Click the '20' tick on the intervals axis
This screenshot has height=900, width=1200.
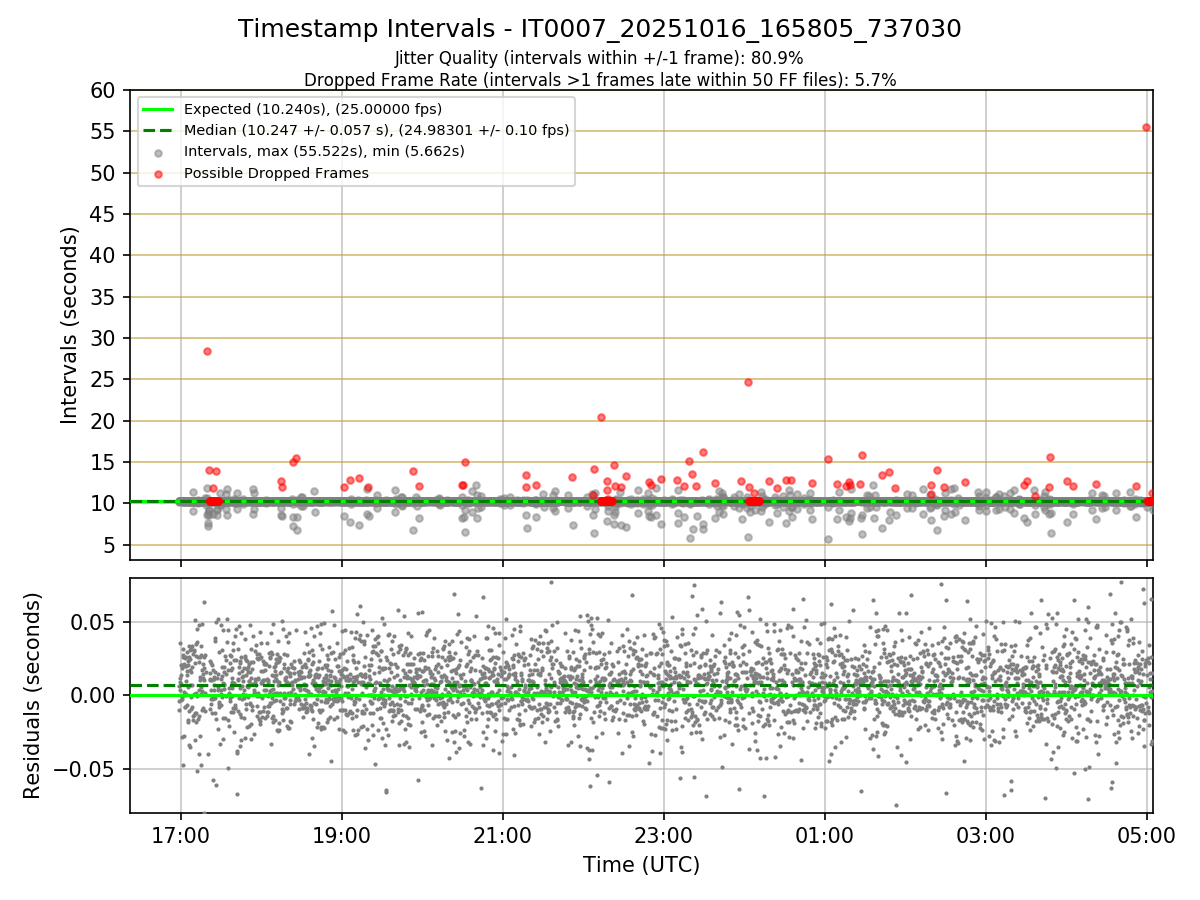click(103, 422)
